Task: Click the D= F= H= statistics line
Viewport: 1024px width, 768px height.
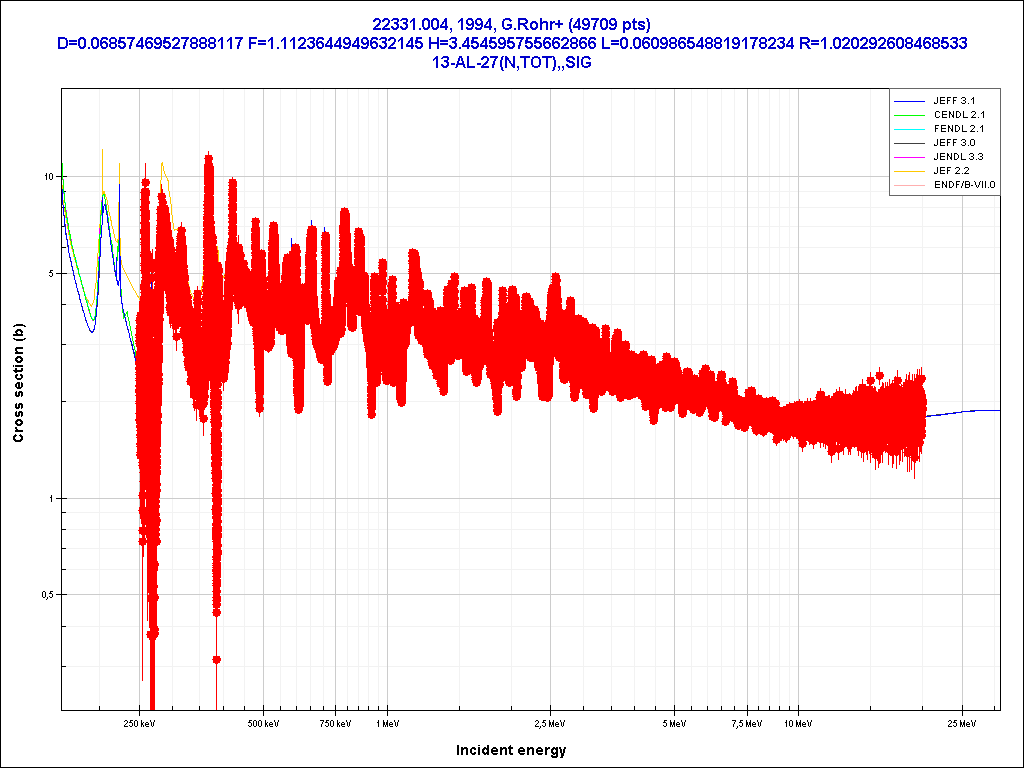Action: pos(511,43)
